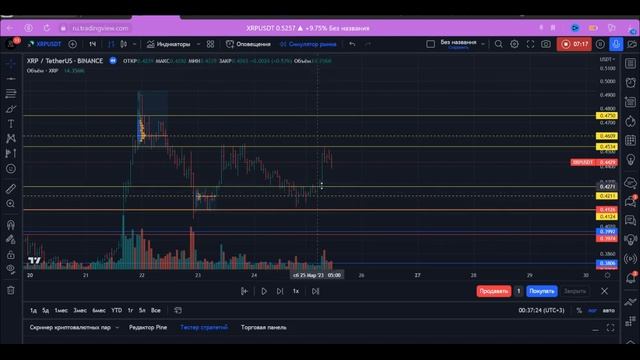
Task: Set the 1мес date range
Action: tap(61, 310)
